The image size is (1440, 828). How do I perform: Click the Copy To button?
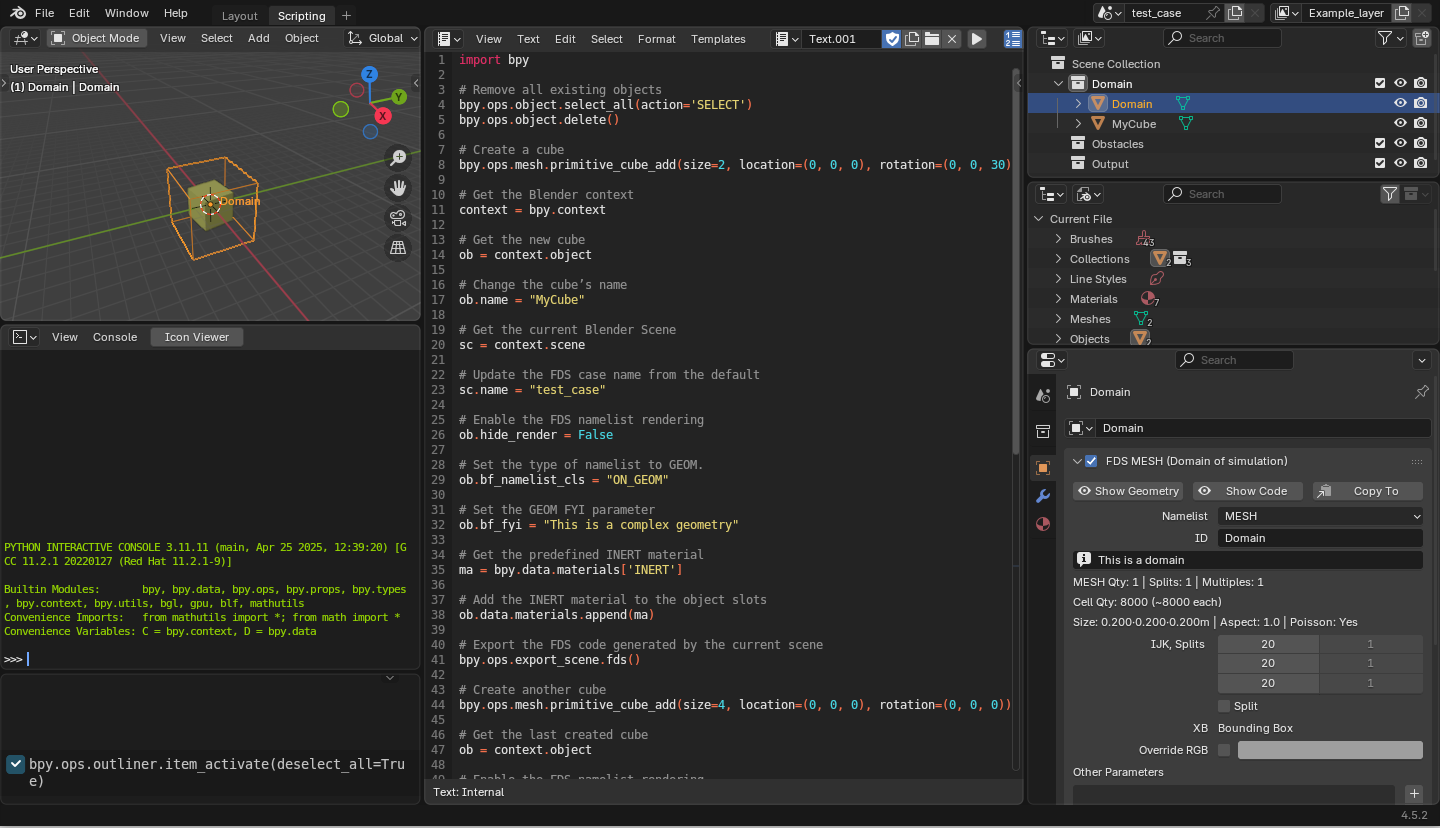point(1368,491)
